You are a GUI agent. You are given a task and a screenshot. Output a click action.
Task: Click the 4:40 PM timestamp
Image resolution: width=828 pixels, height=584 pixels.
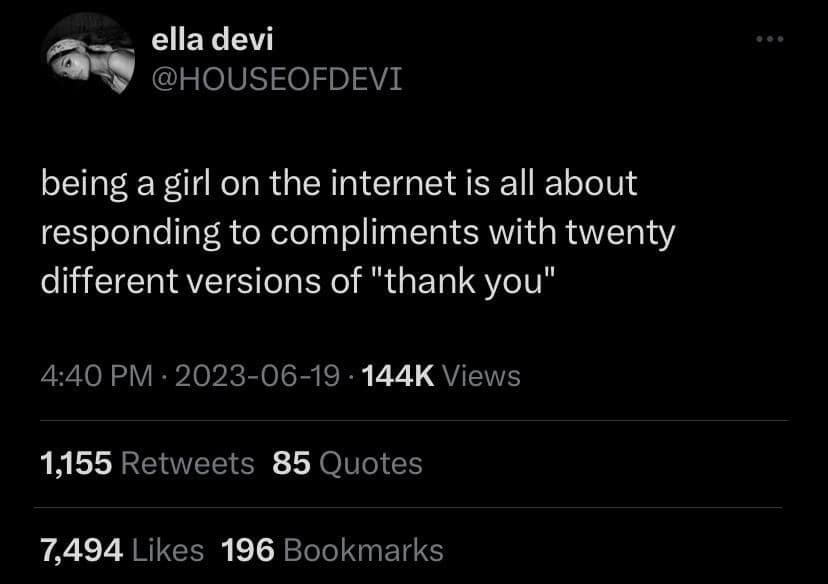pos(97,376)
